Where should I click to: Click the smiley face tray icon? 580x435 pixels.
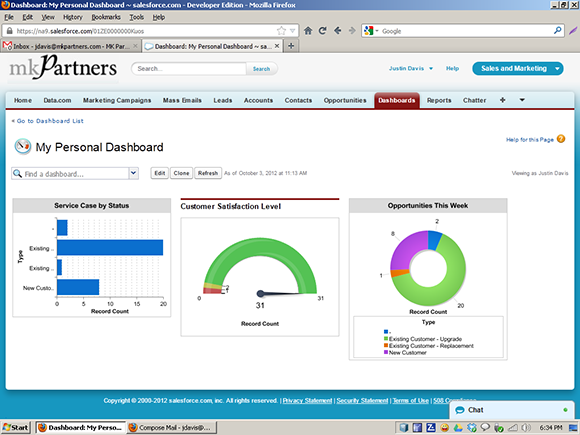click(x=445, y=428)
